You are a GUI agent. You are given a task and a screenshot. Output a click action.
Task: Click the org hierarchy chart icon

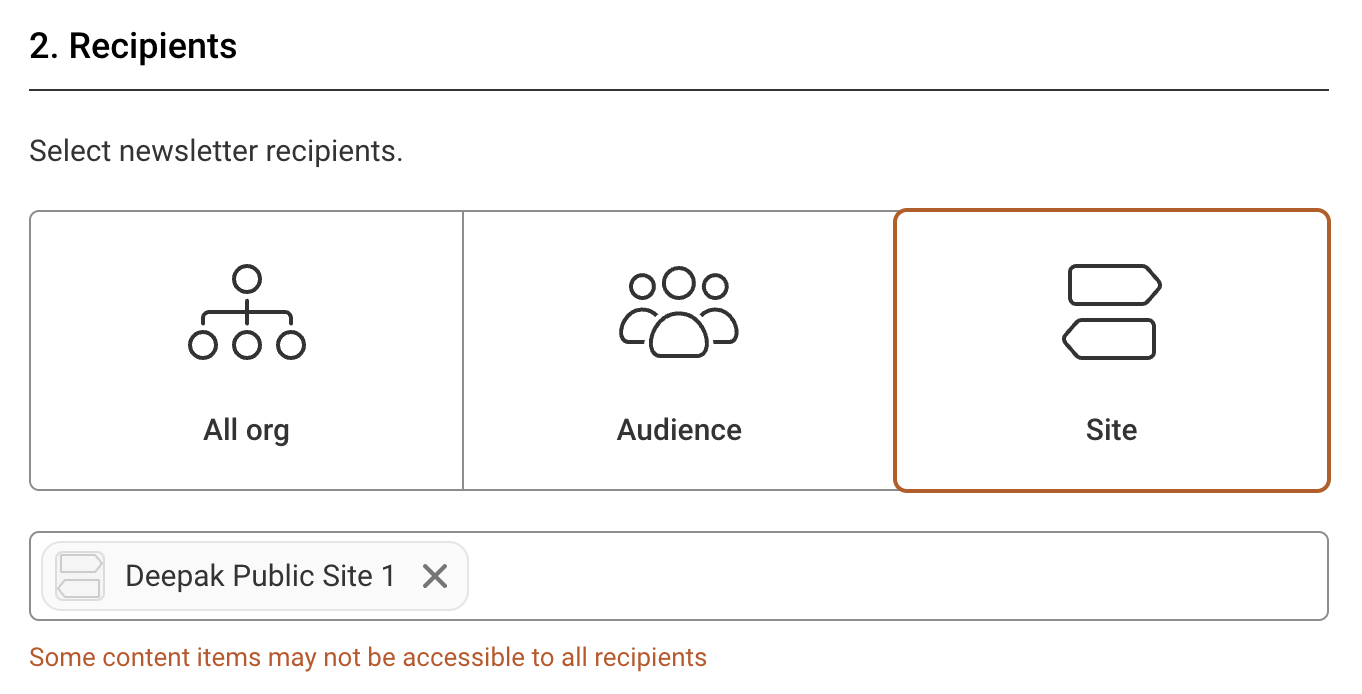tap(246, 312)
